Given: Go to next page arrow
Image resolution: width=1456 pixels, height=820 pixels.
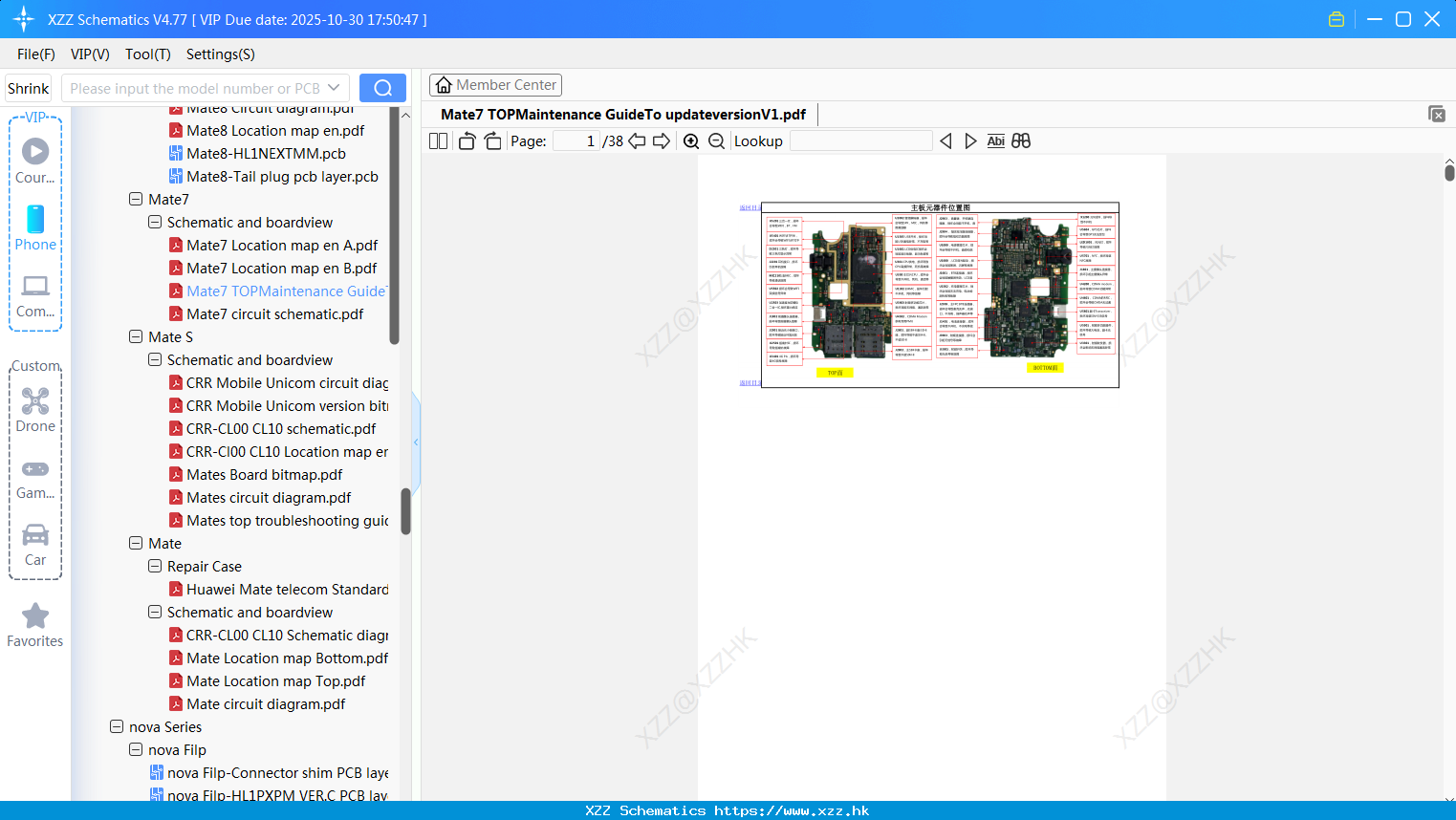Looking at the screenshot, I should click(662, 141).
